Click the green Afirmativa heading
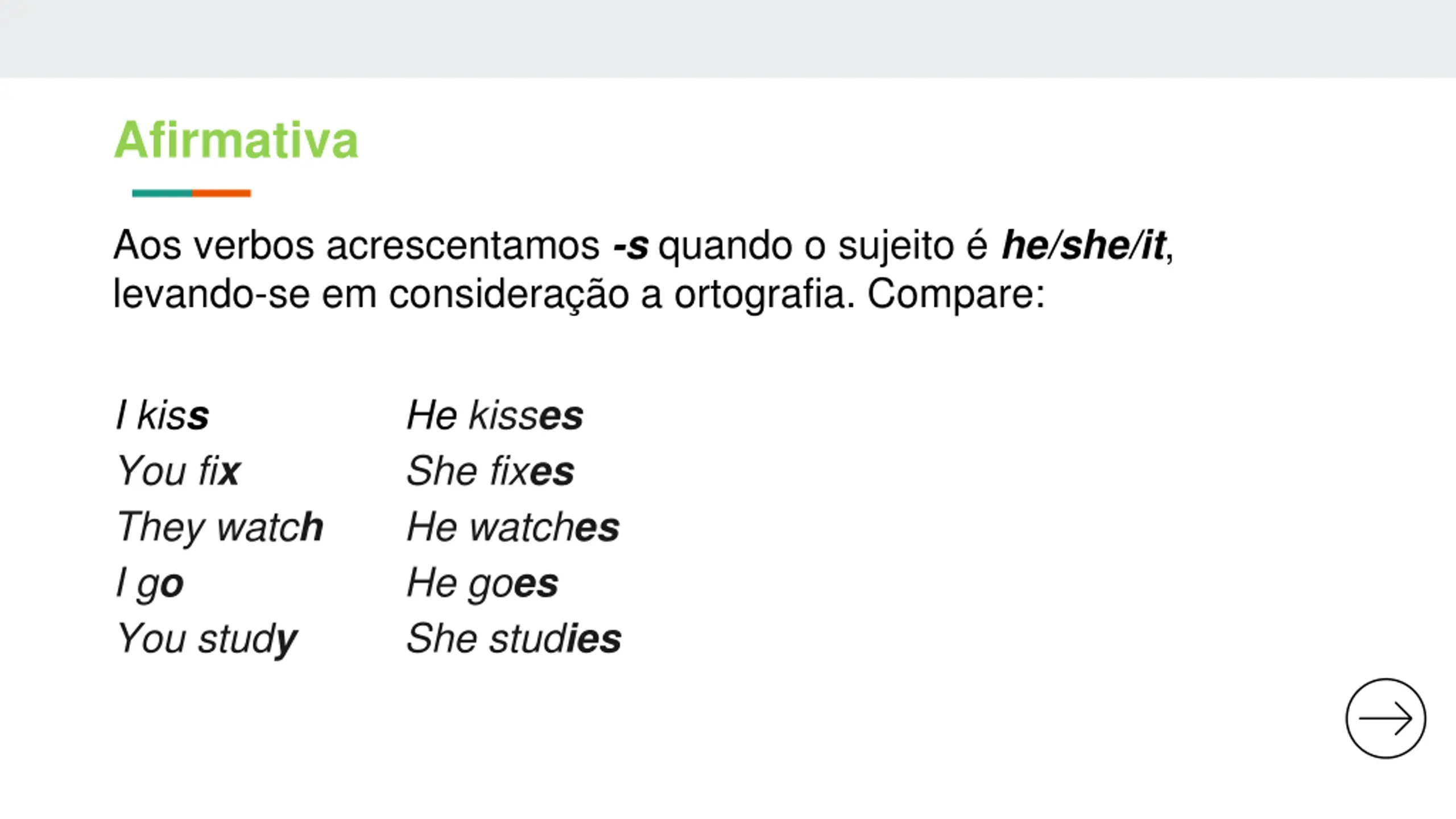 236,140
